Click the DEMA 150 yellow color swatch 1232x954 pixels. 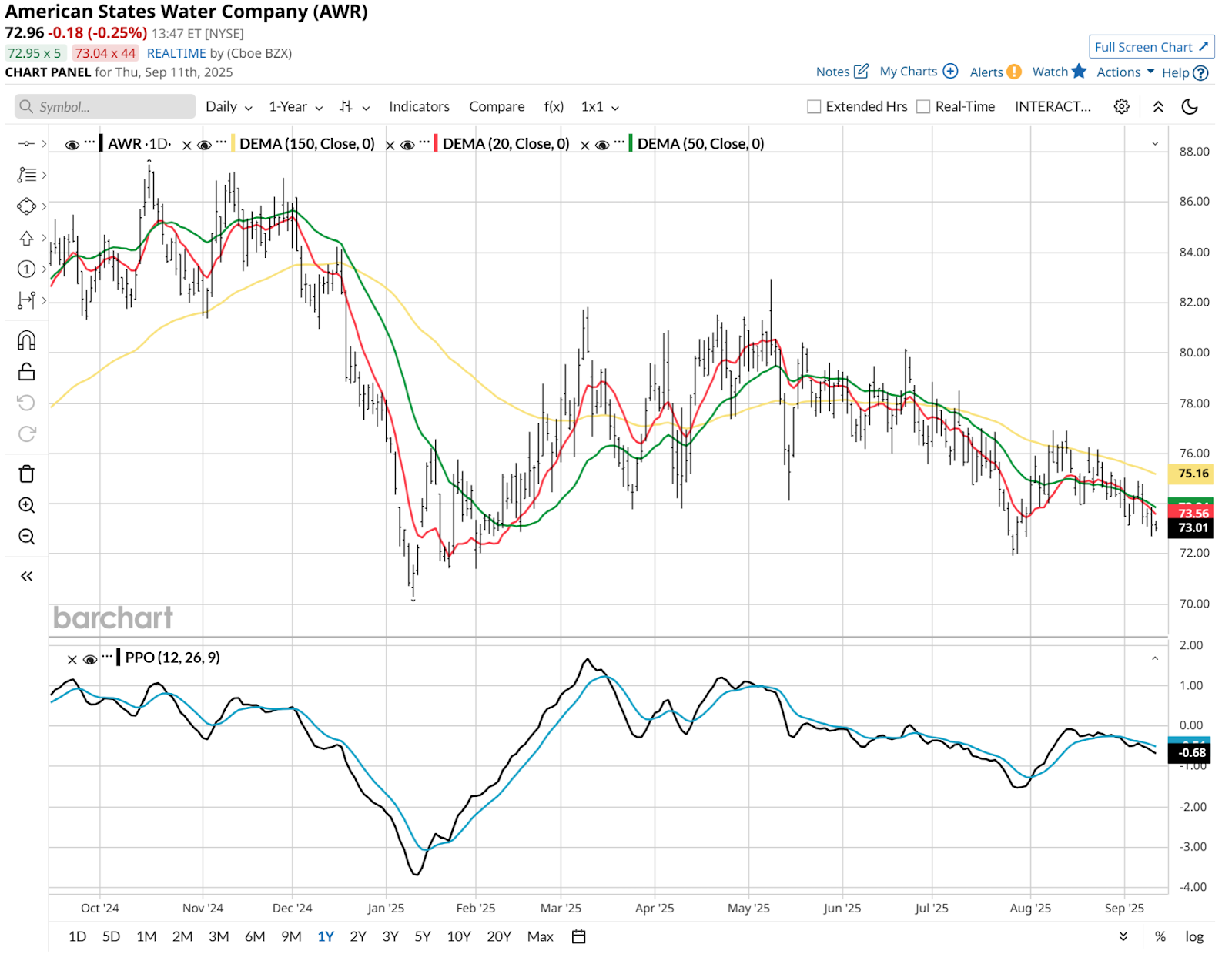[233, 143]
